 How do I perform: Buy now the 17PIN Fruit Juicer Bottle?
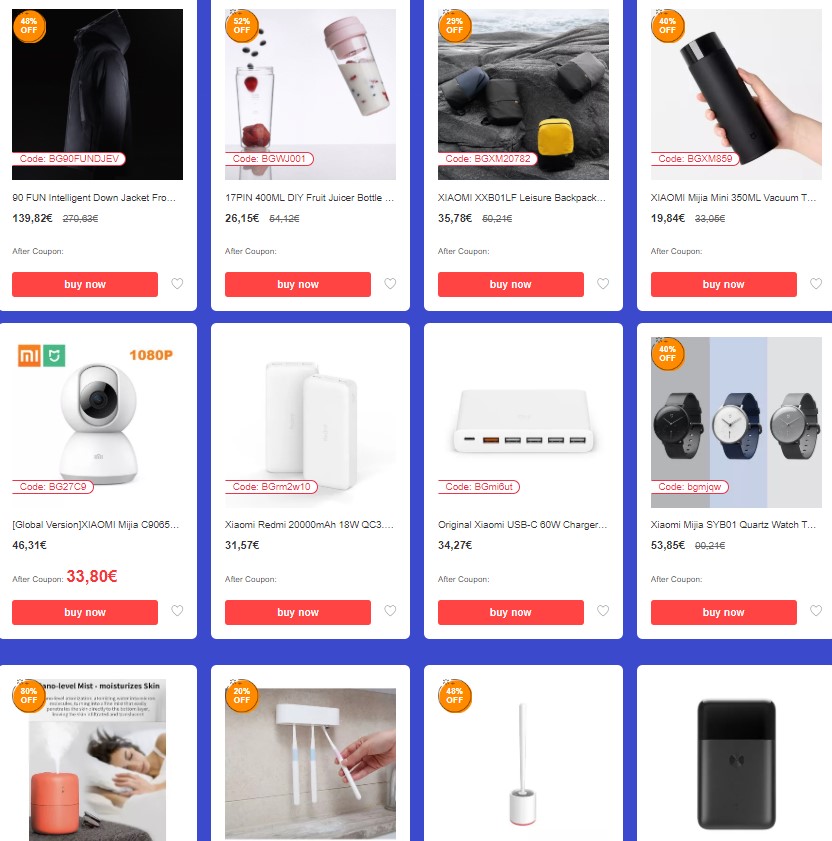(298, 284)
